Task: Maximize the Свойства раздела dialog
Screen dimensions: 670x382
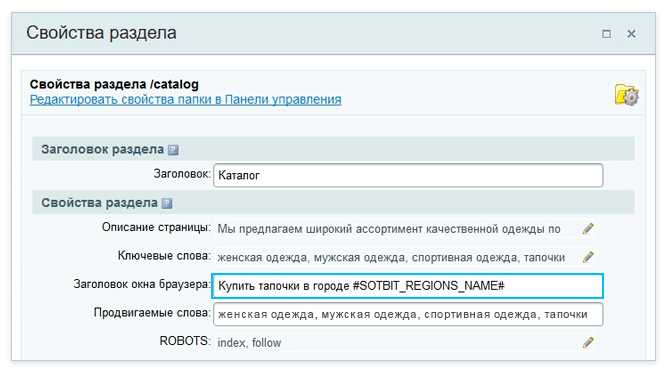Action: (x=606, y=34)
